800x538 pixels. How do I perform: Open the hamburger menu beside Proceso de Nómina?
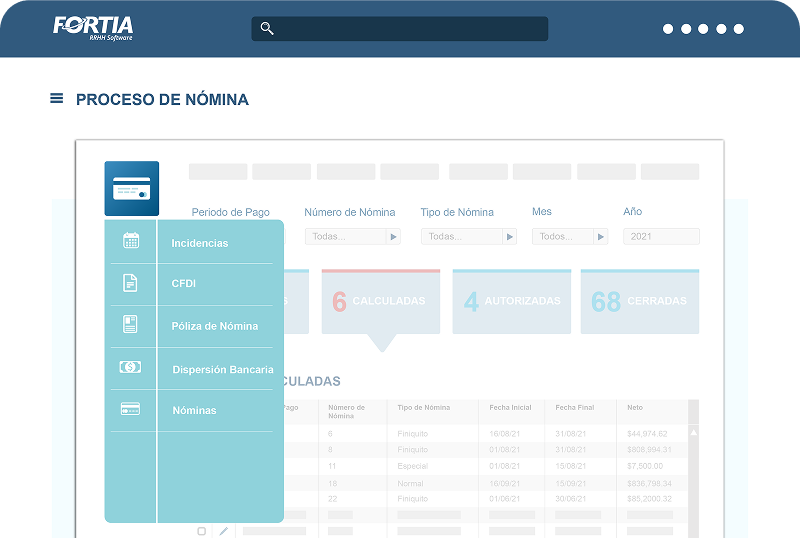[56, 99]
